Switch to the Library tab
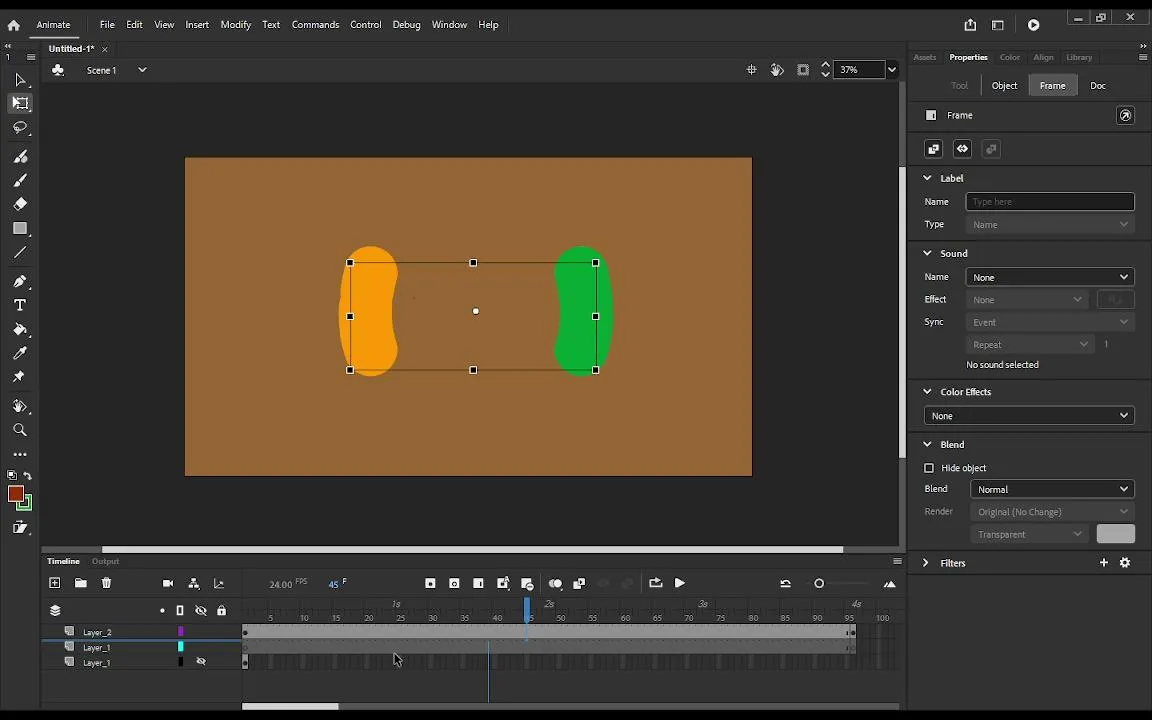 [x=1079, y=57]
